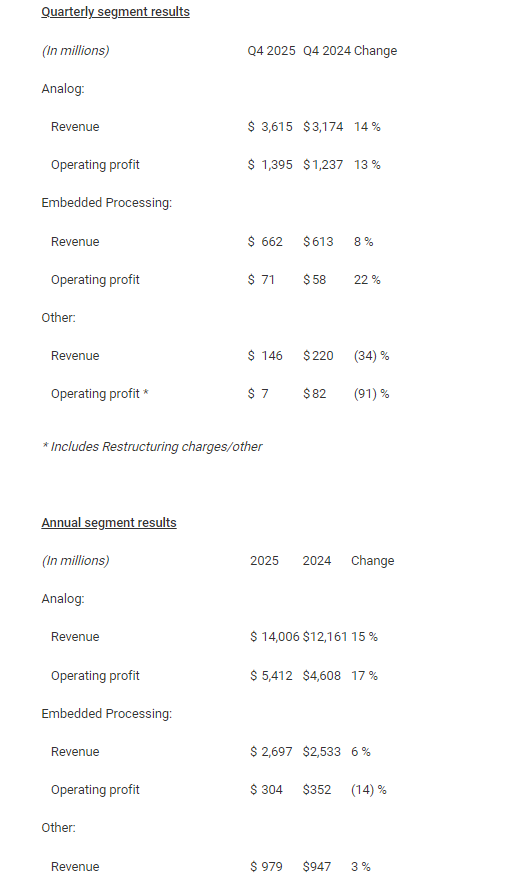This screenshot has height=891, width=513.
Task: Select the 22 % Embedded profit change
Action: (x=367, y=280)
